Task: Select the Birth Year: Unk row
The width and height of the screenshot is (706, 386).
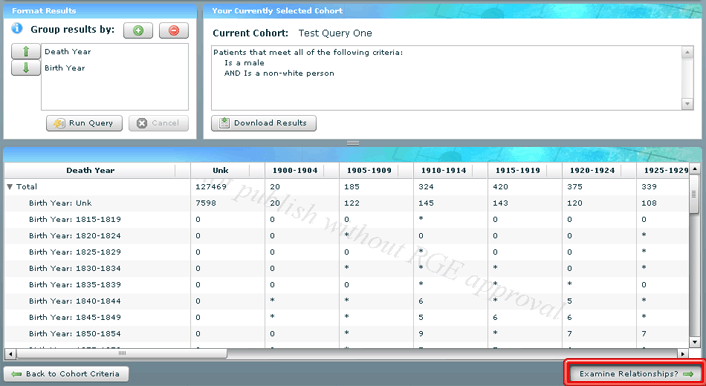Action: point(347,203)
